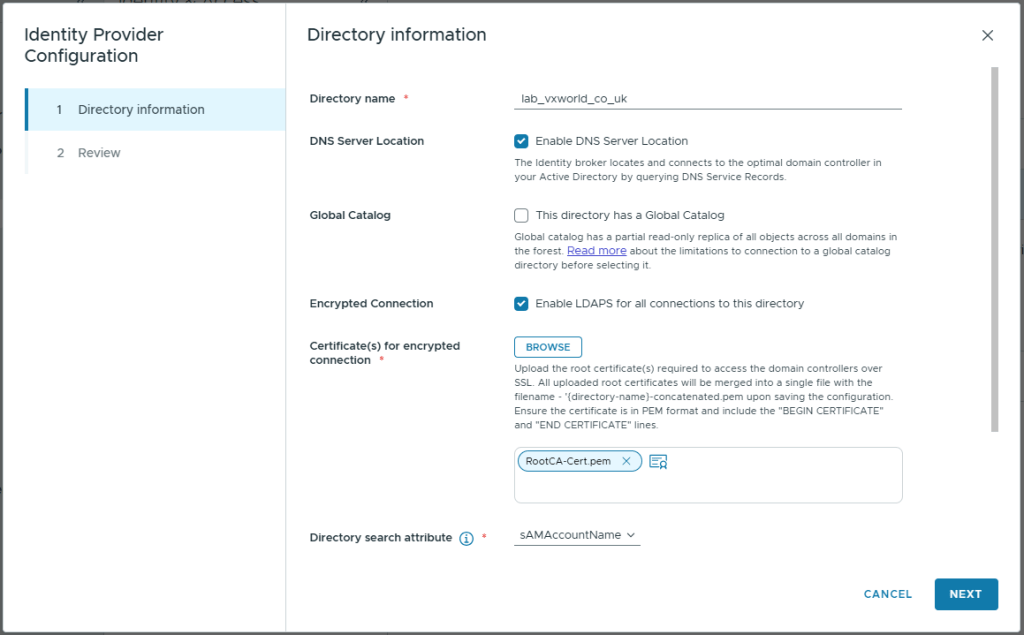
Task: Open the sAMAccountName search attribute dropdown
Action: [578, 536]
